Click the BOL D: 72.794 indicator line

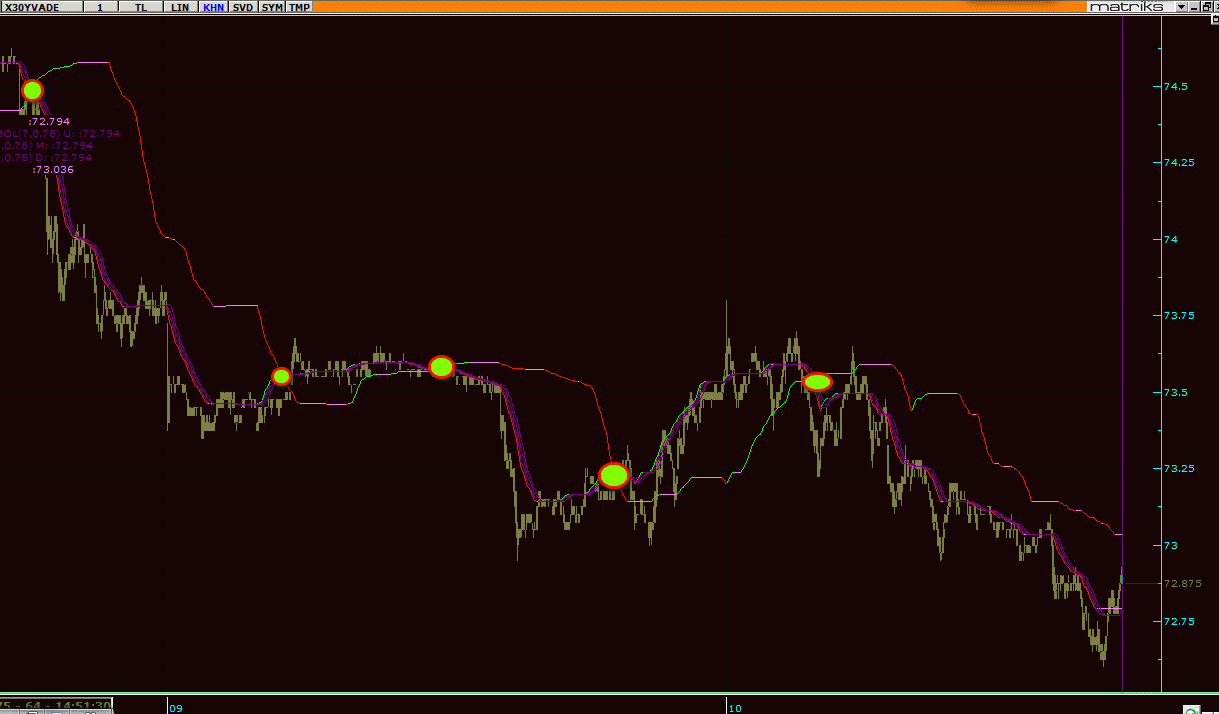(x=46, y=157)
